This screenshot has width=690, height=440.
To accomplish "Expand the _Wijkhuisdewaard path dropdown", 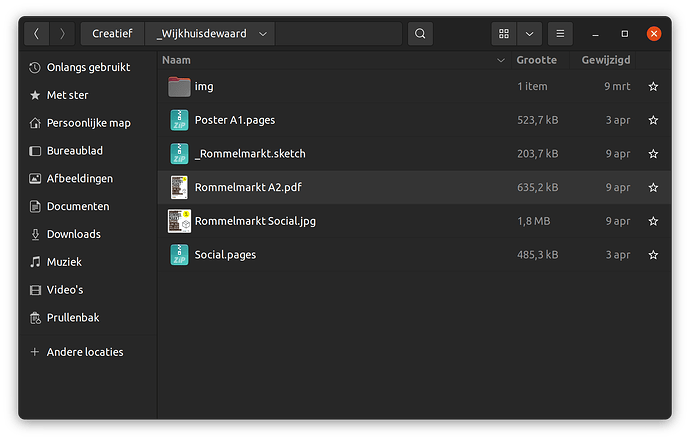I will (x=263, y=34).
